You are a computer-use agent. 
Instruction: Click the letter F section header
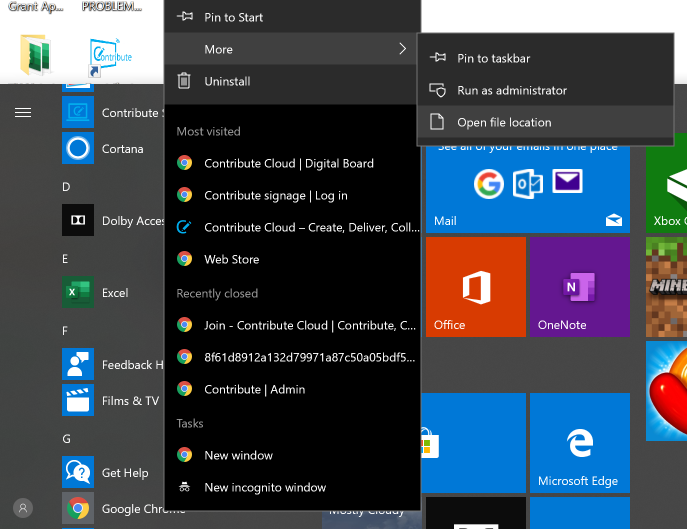pyautogui.click(x=65, y=330)
